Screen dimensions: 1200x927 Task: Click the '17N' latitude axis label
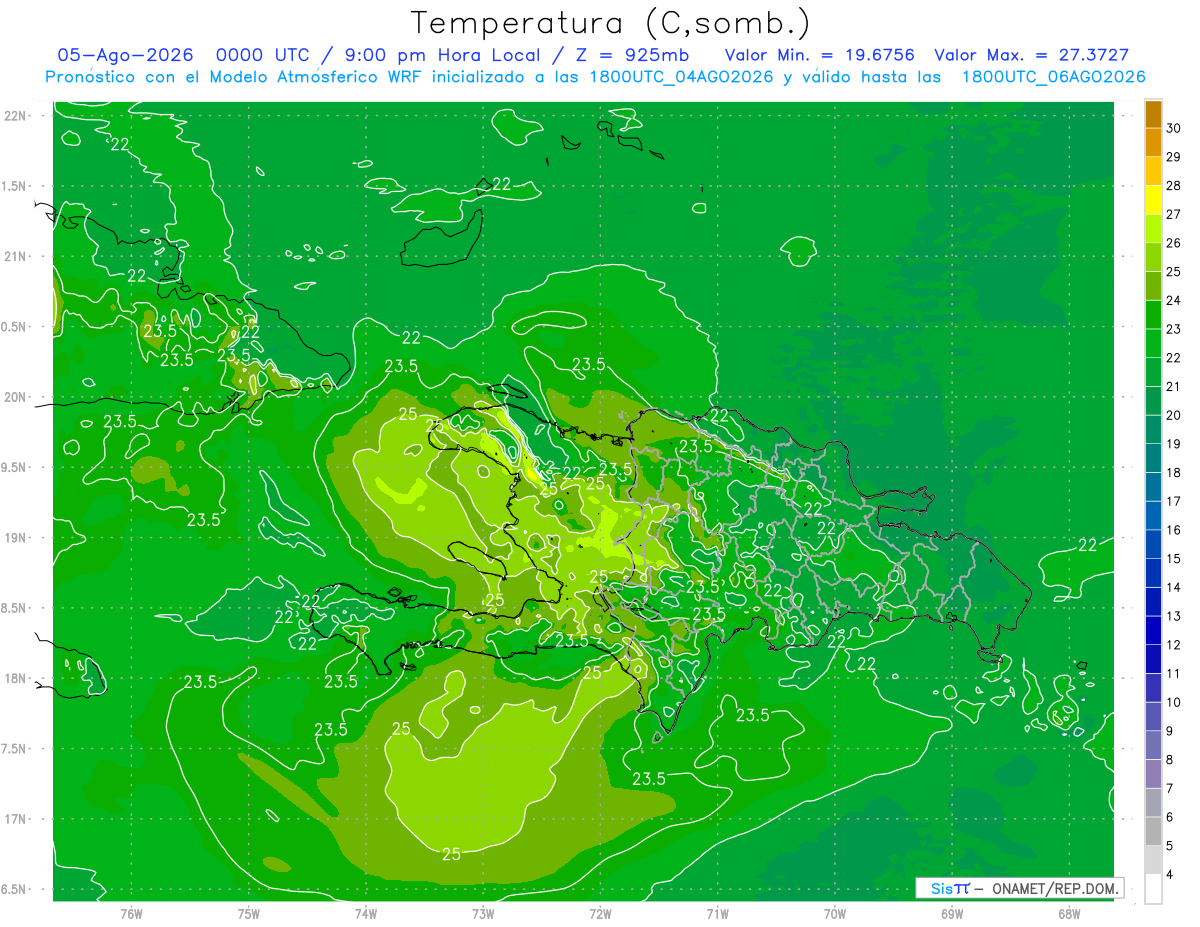17,819
